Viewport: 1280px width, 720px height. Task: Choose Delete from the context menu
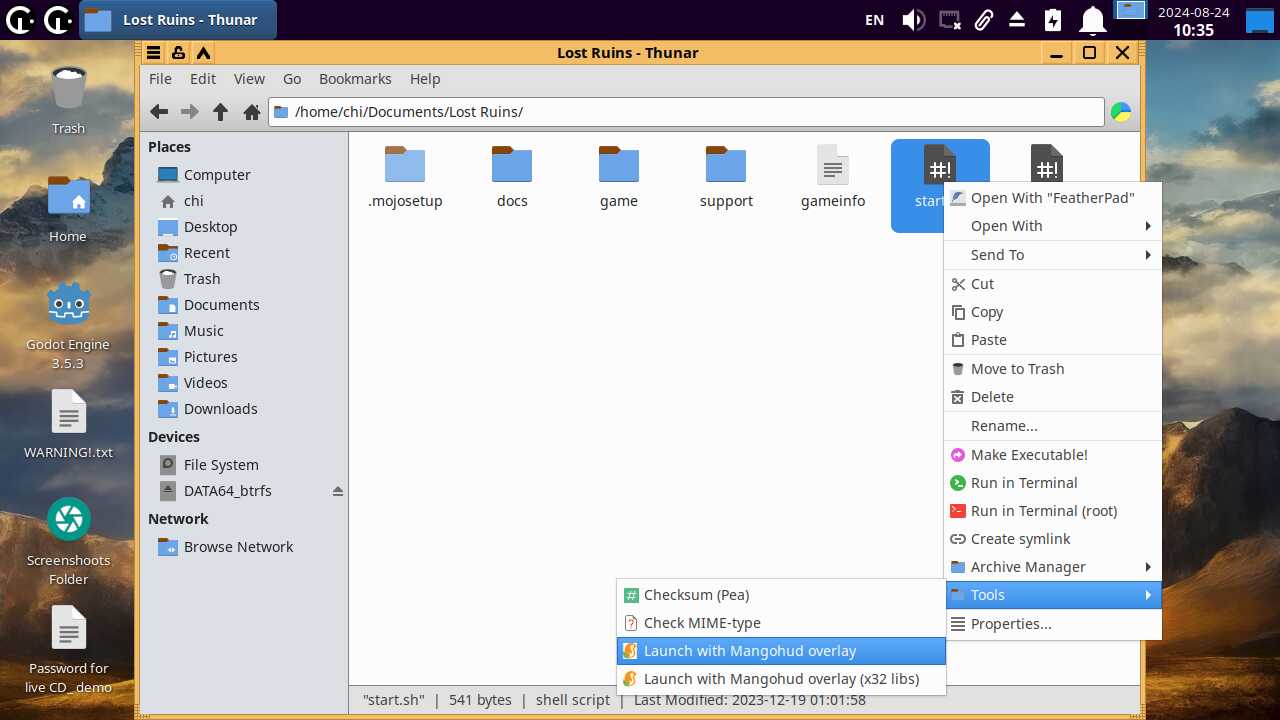(x=1053, y=397)
